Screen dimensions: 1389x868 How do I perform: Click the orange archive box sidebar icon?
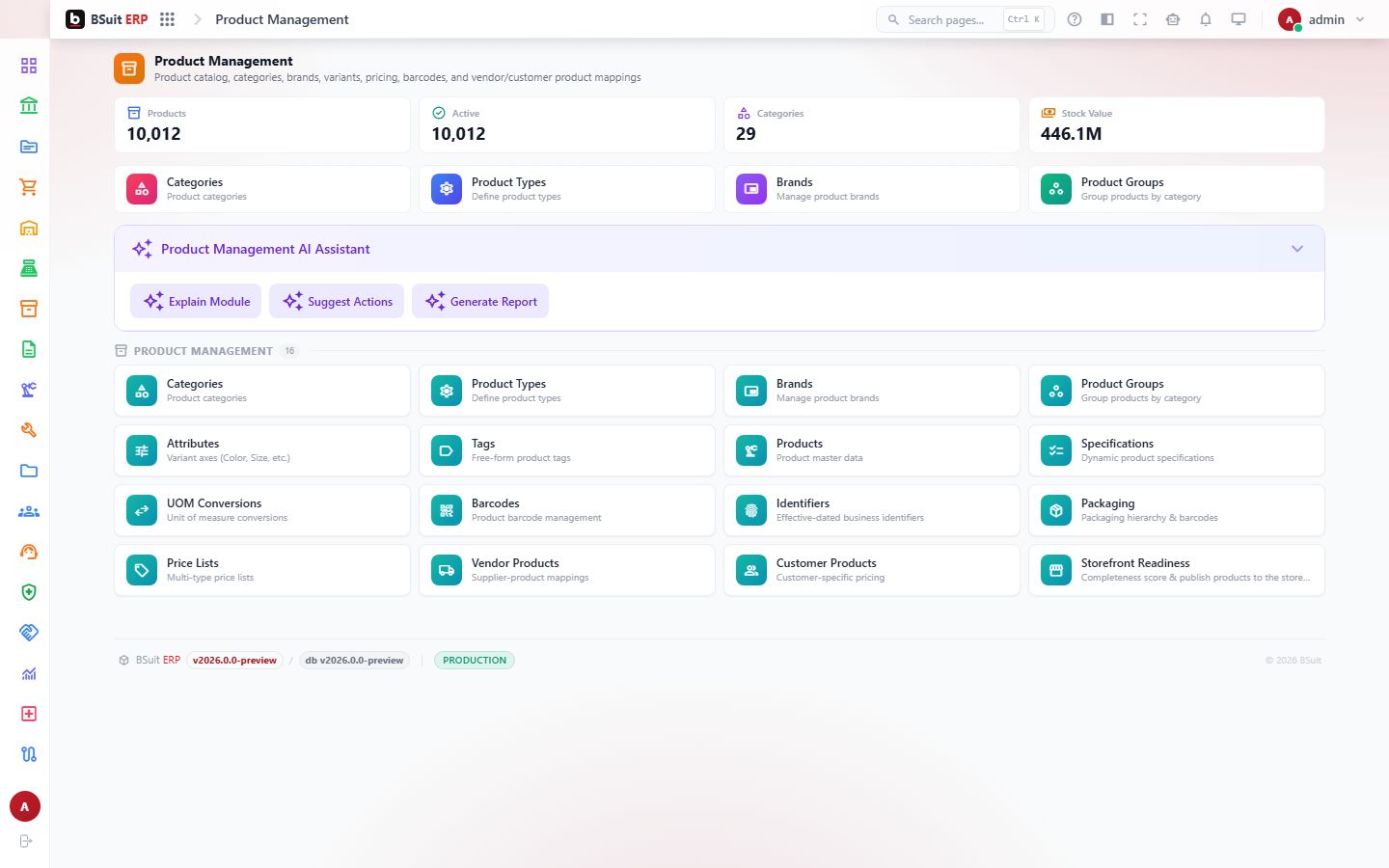click(x=29, y=309)
